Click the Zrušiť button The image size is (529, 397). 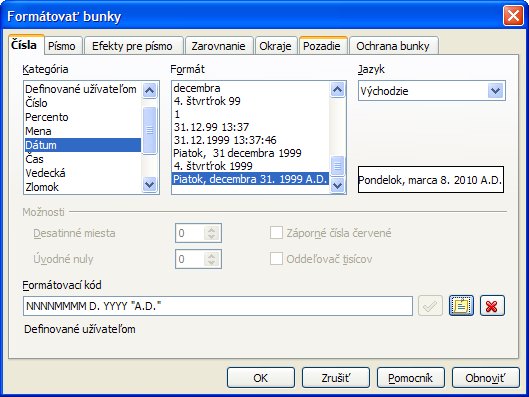pos(336,378)
